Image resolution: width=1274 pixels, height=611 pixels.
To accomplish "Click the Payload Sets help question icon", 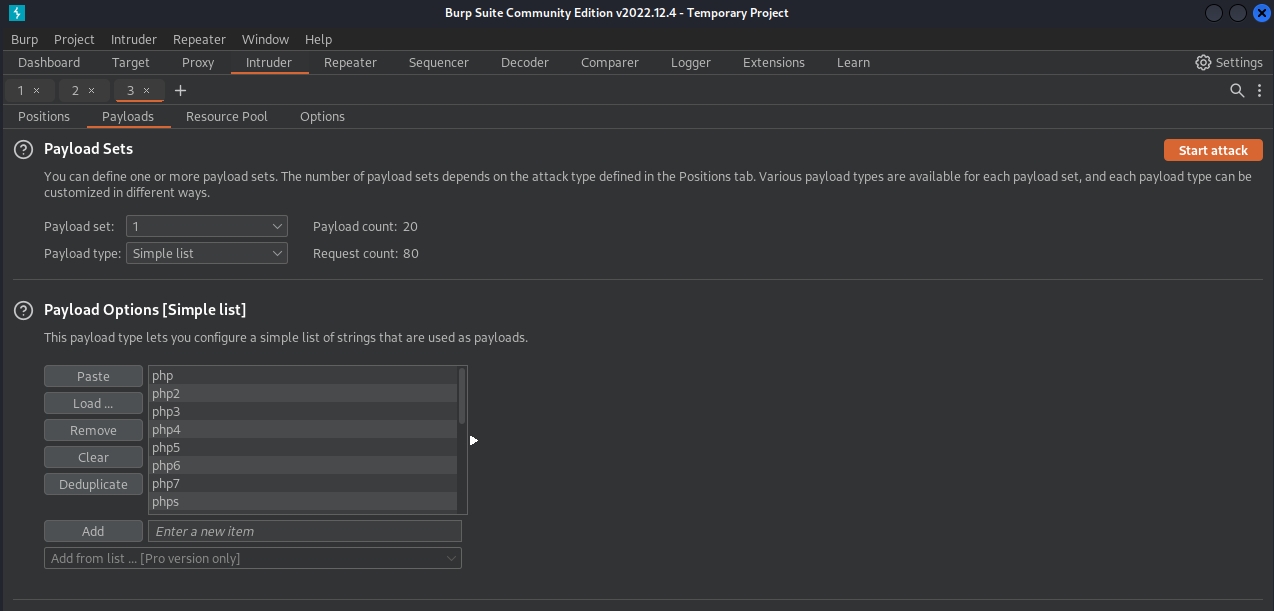I will (23, 149).
